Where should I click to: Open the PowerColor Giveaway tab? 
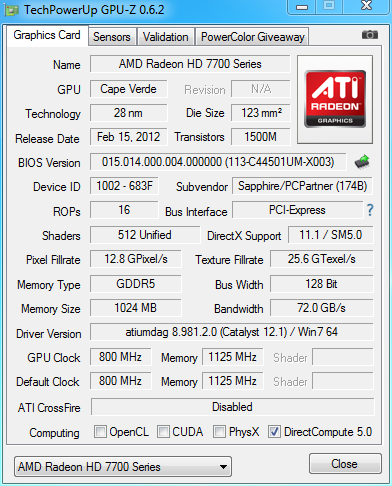coord(252,37)
